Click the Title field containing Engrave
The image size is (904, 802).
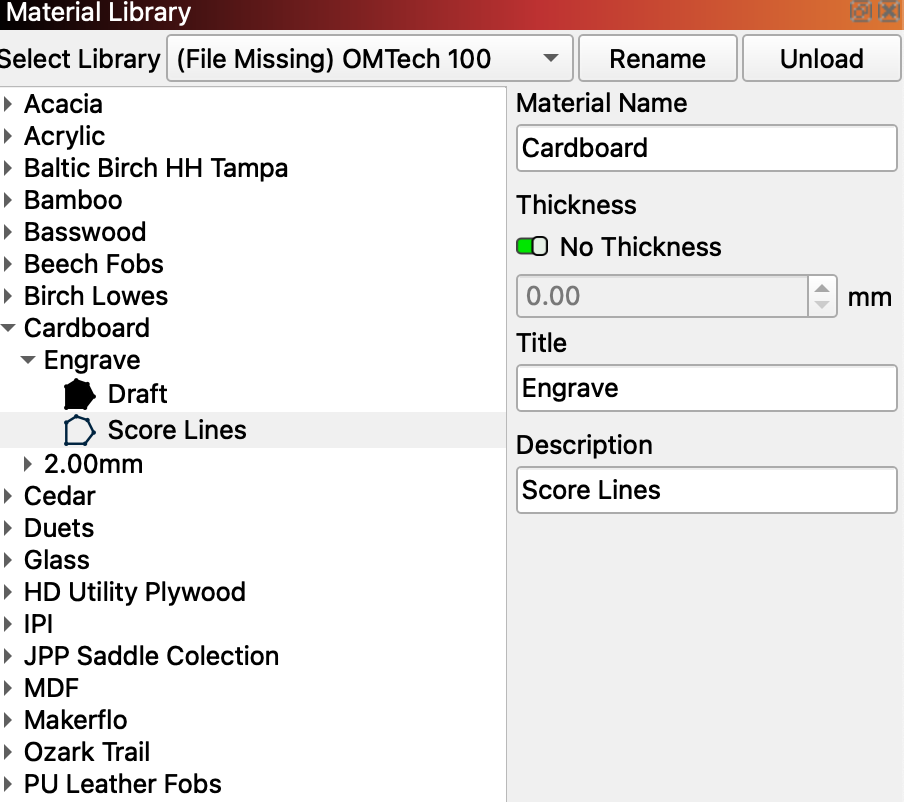[x=706, y=388]
